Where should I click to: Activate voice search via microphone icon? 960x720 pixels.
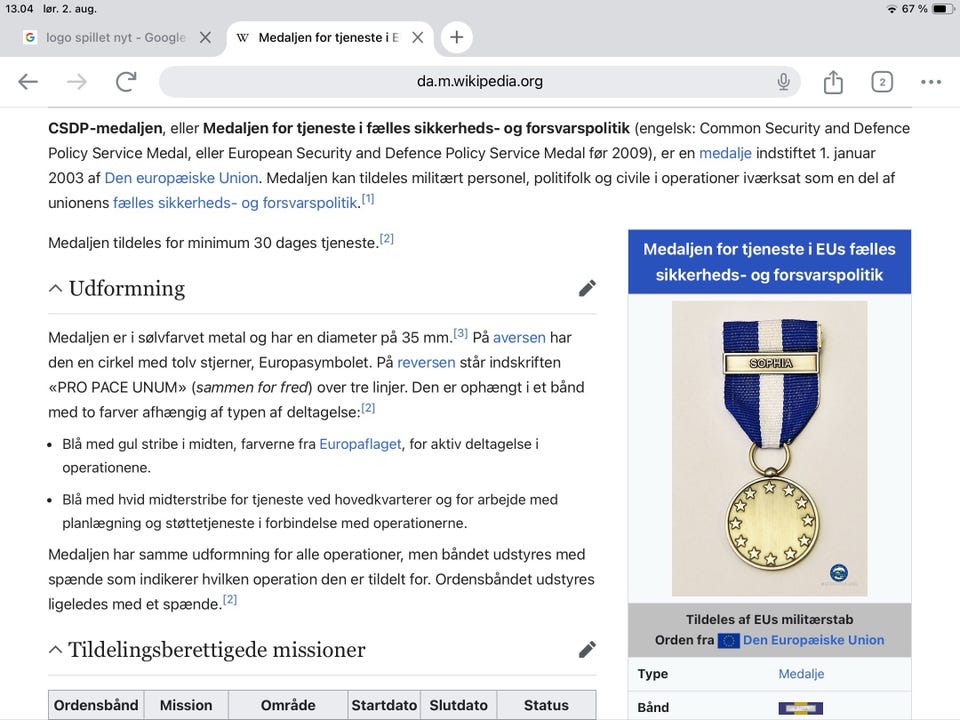(783, 81)
